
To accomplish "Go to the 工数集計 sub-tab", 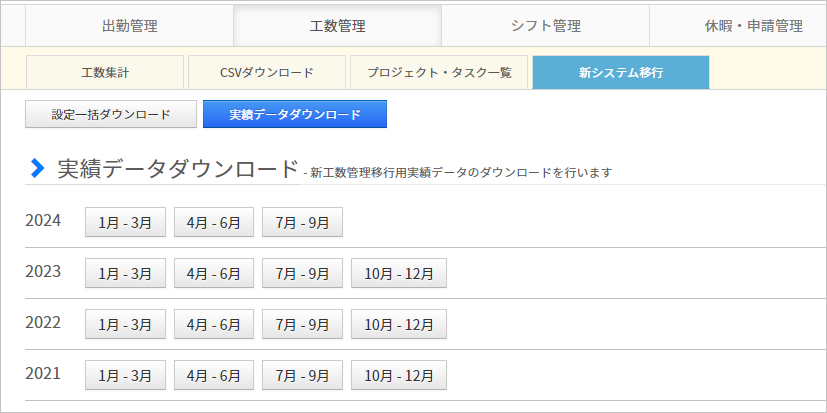I will (x=105, y=72).
